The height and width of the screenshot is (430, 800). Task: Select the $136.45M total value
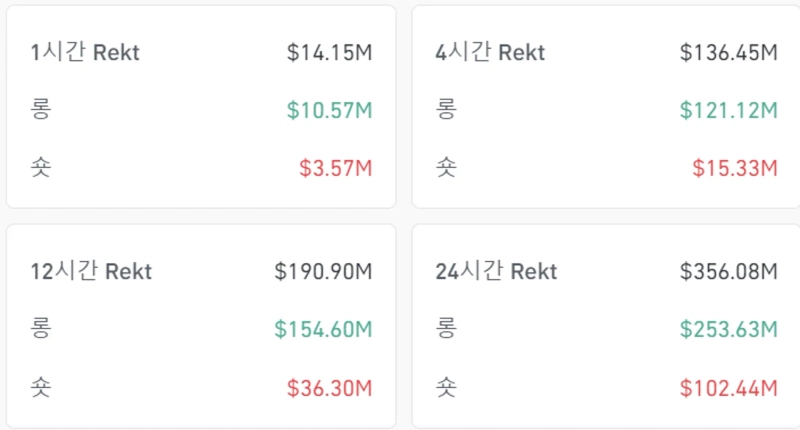click(728, 53)
